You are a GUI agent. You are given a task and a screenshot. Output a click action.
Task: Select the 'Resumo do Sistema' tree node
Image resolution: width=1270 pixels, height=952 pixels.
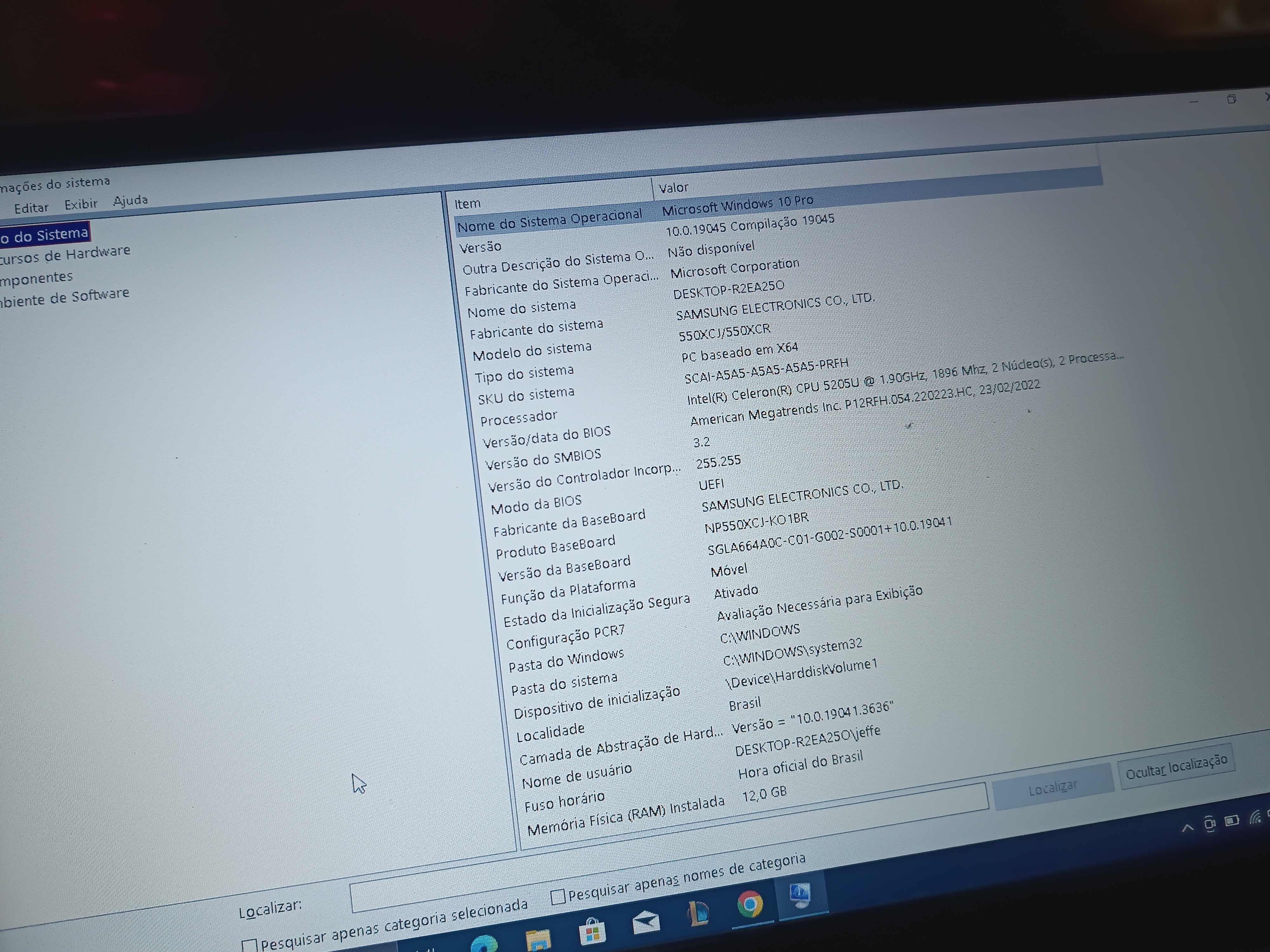44,235
